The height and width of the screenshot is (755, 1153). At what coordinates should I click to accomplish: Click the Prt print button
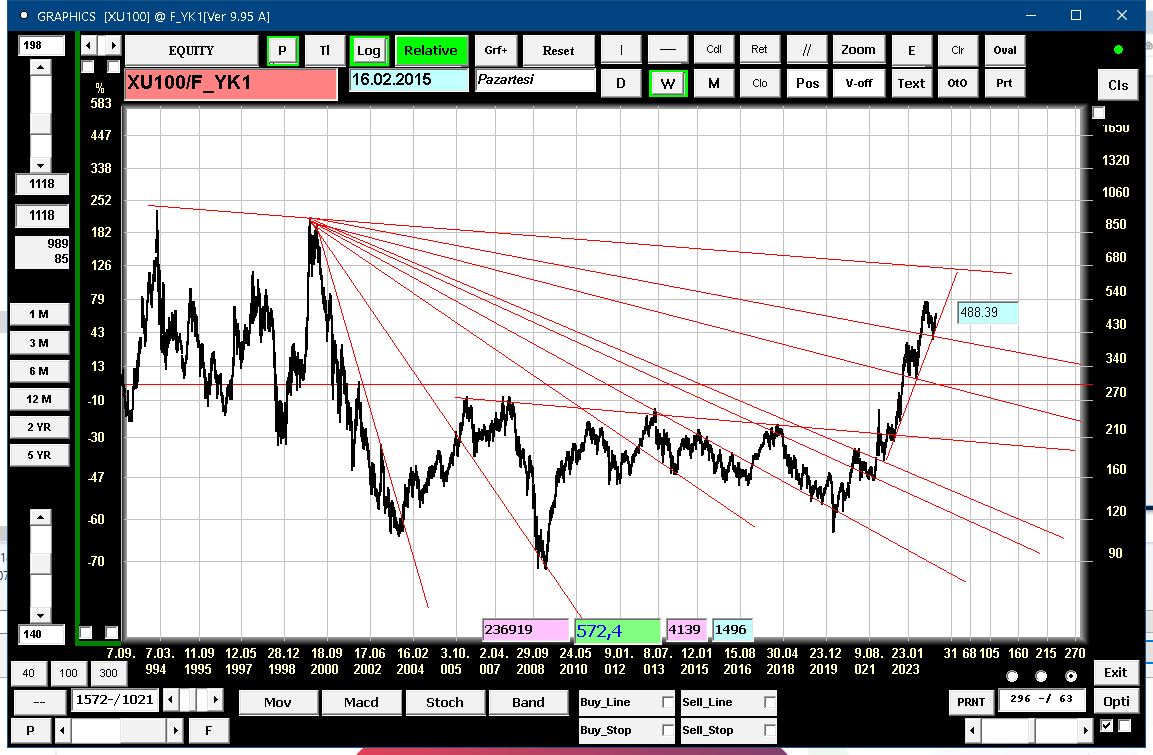[x=1004, y=83]
